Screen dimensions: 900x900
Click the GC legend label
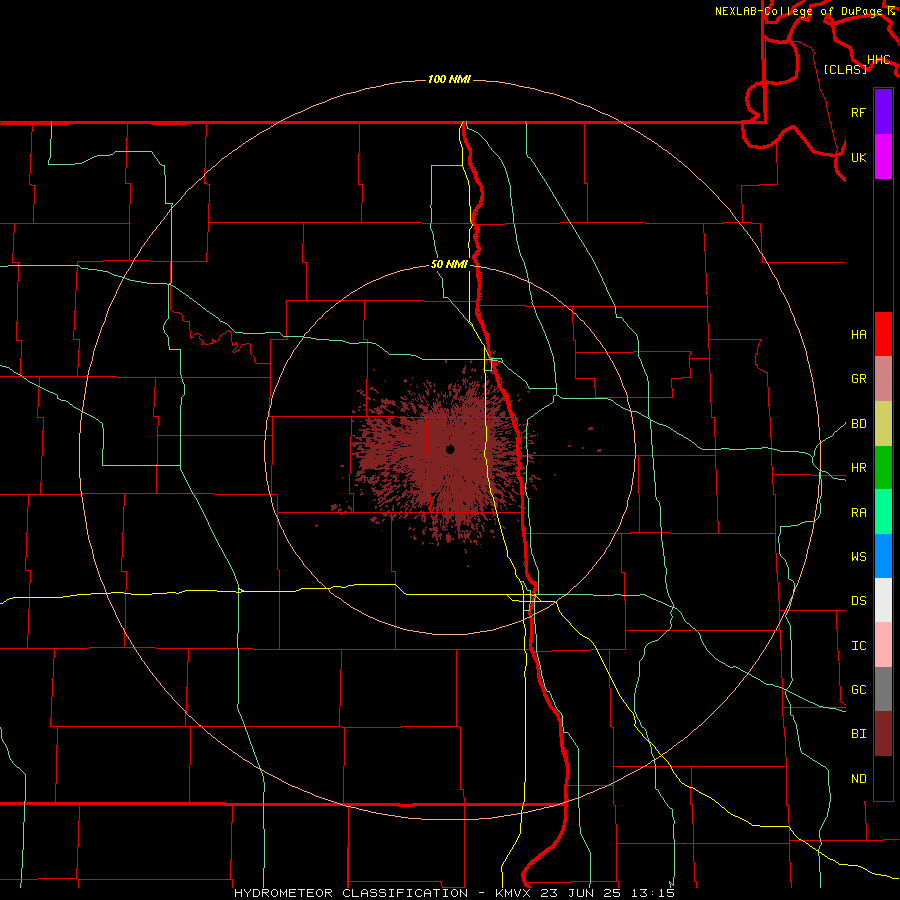click(x=858, y=689)
